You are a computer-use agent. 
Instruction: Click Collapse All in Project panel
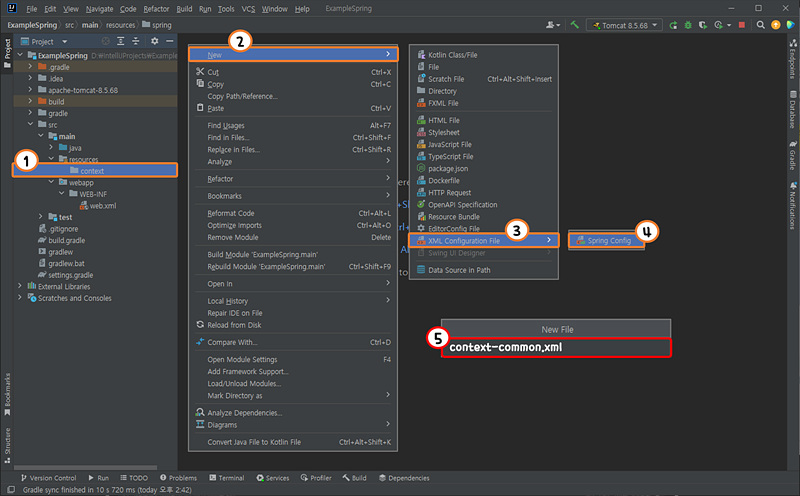(x=135, y=41)
